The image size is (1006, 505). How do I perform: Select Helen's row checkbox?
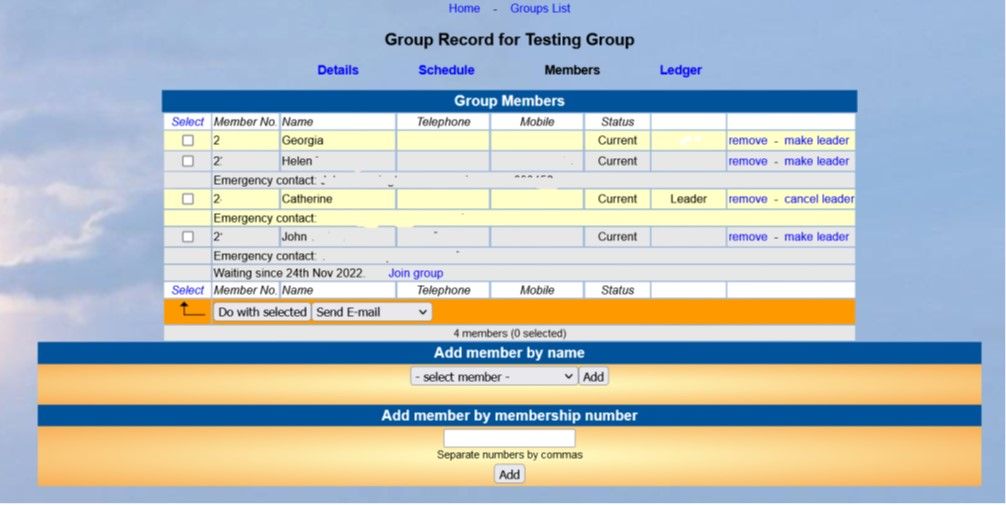coord(188,161)
